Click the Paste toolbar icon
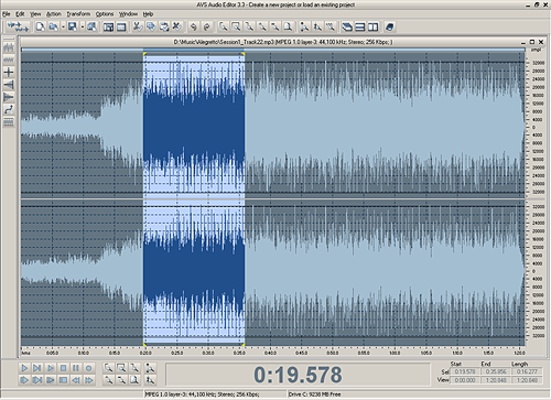This screenshot has height=400, width=551. pyautogui.click(x=164, y=27)
